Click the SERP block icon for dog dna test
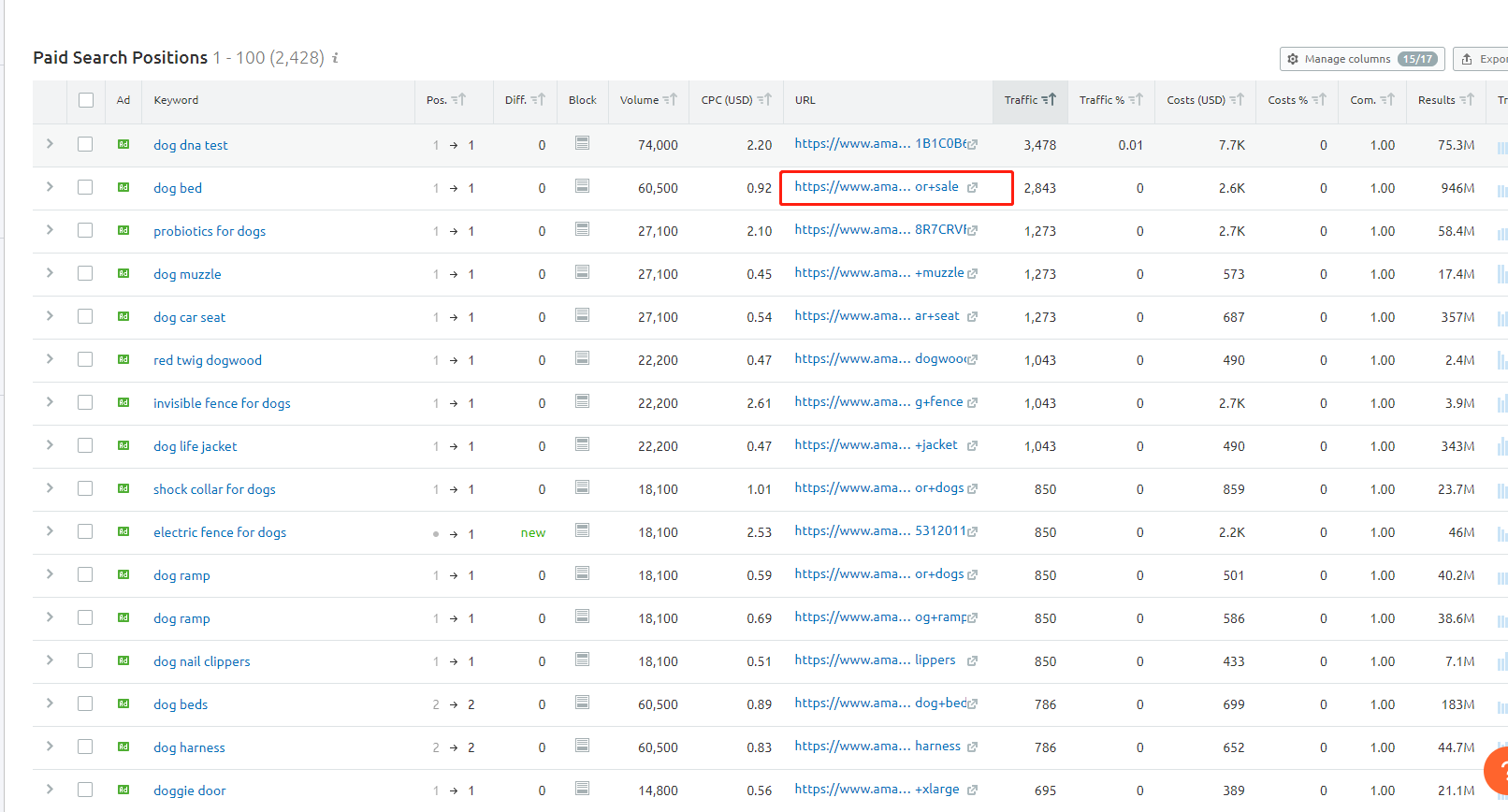This screenshot has height=812, width=1508. (x=582, y=143)
